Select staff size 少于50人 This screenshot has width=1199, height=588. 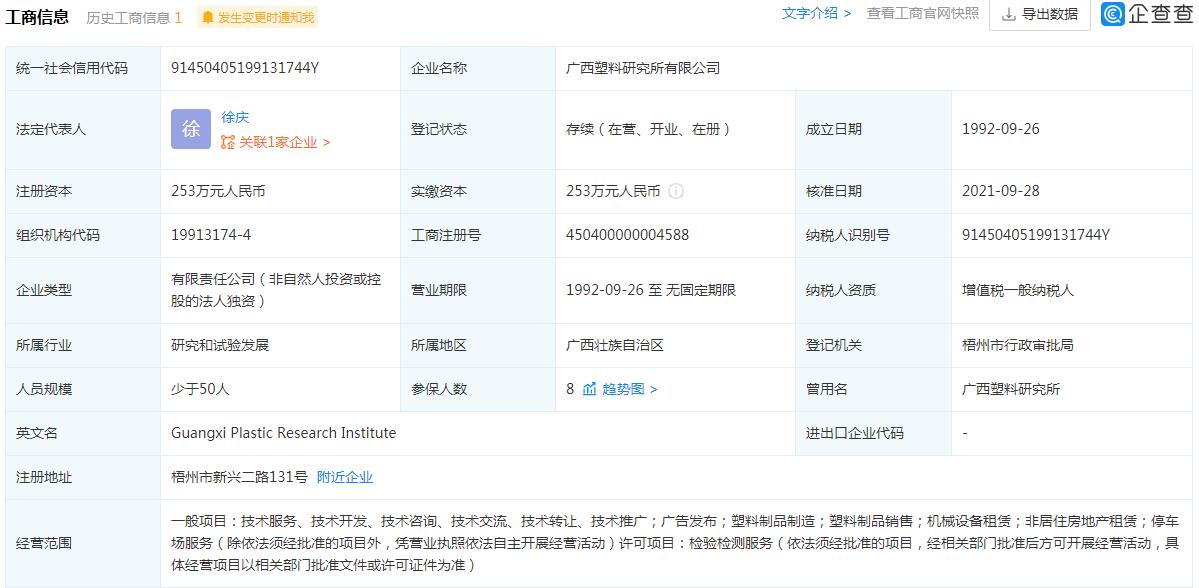point(200,389)
